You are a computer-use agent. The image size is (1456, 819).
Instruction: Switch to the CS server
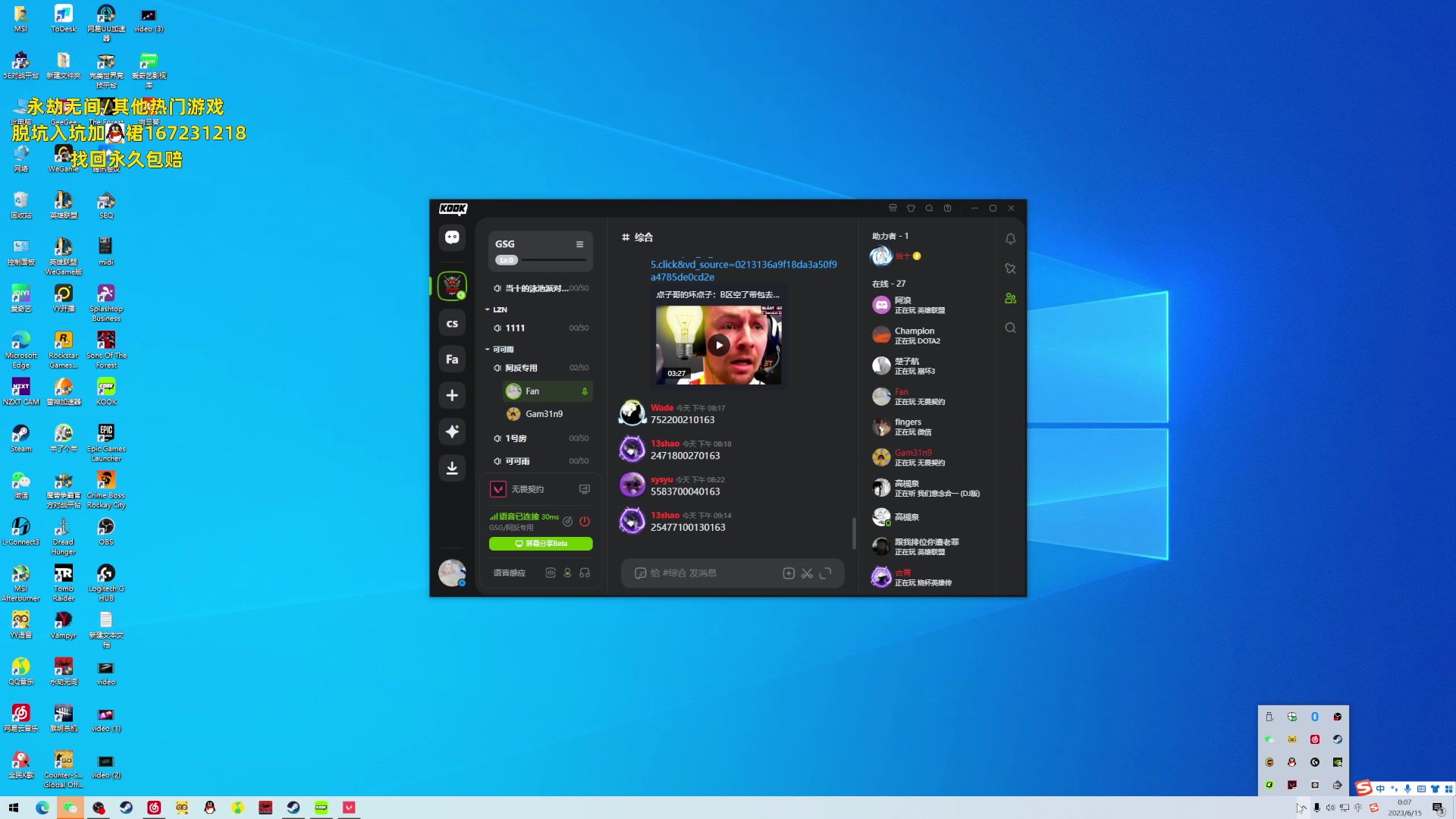click(452, 323)
